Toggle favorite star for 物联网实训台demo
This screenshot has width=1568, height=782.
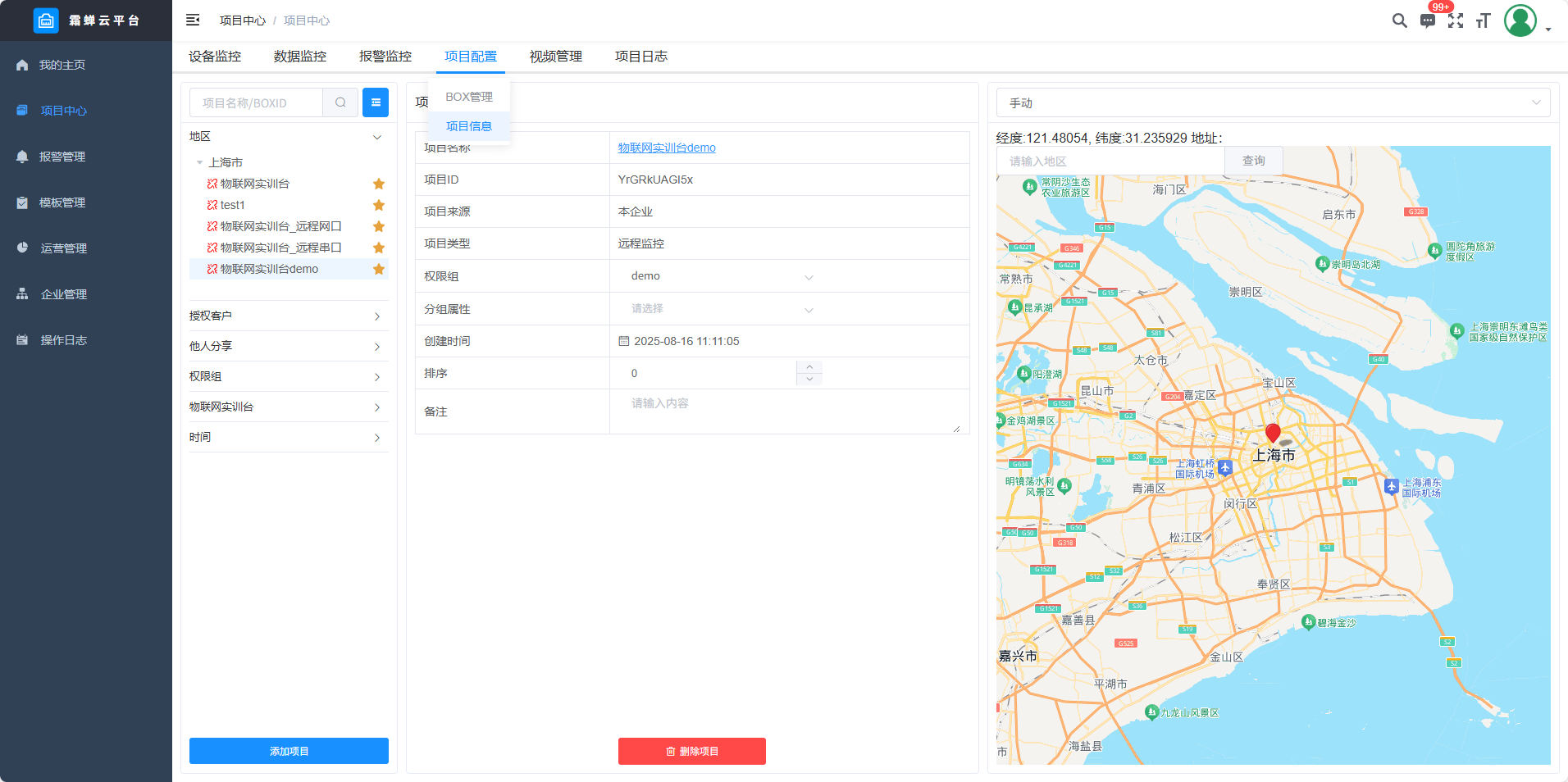(x=379, y=269)
